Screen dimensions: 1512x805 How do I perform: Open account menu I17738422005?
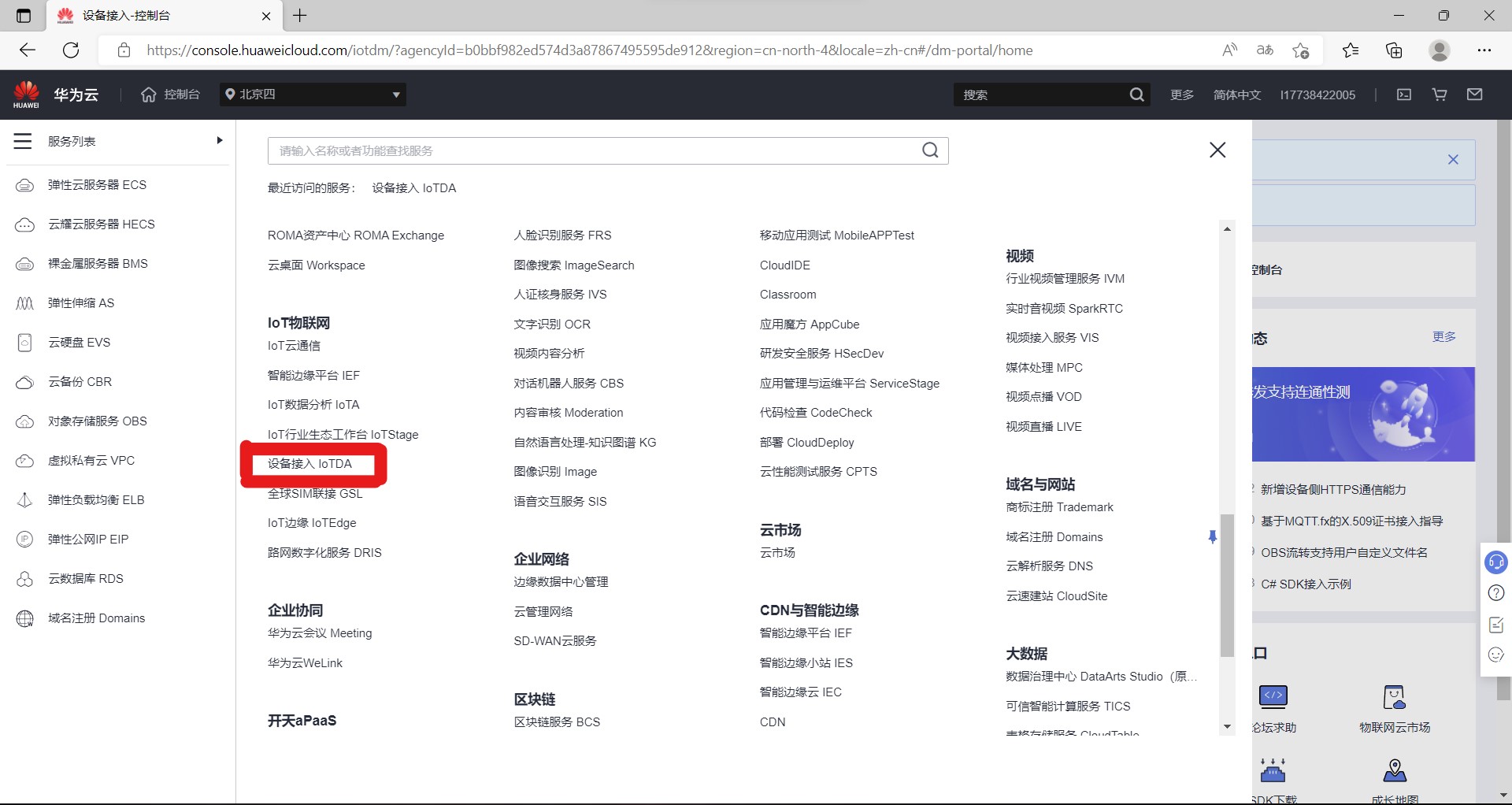[1317, 95]
